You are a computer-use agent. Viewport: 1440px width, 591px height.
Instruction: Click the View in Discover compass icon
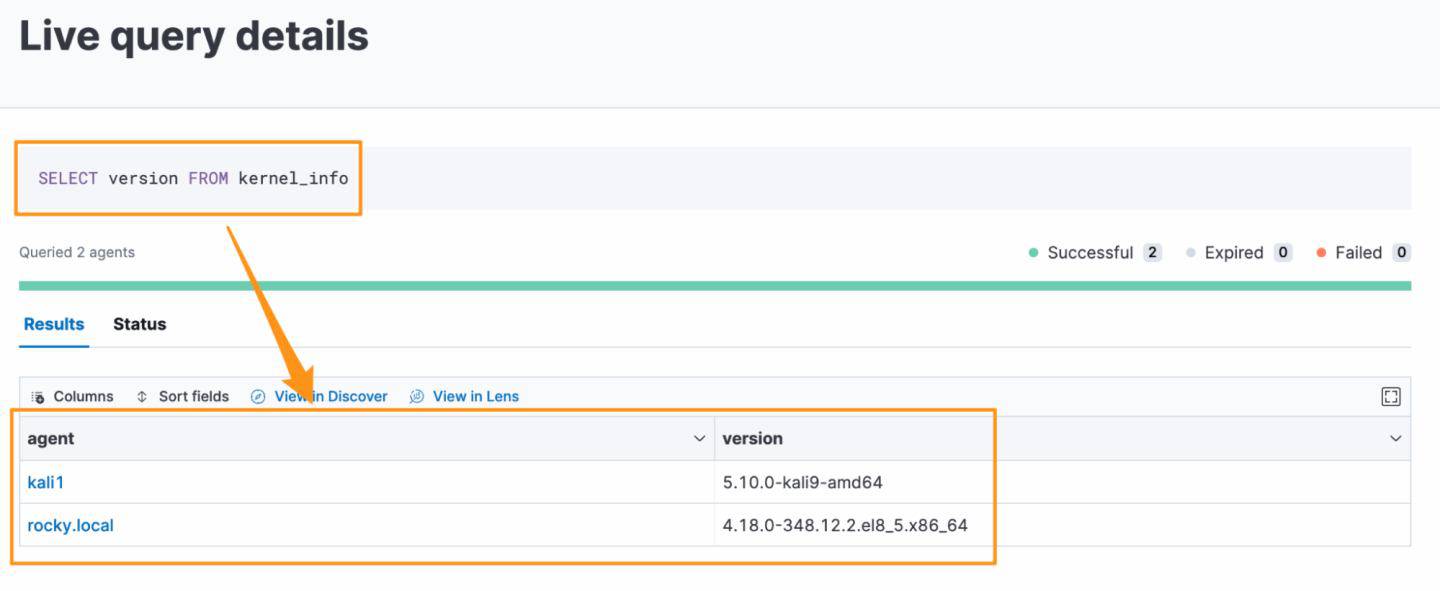(258, 396)
